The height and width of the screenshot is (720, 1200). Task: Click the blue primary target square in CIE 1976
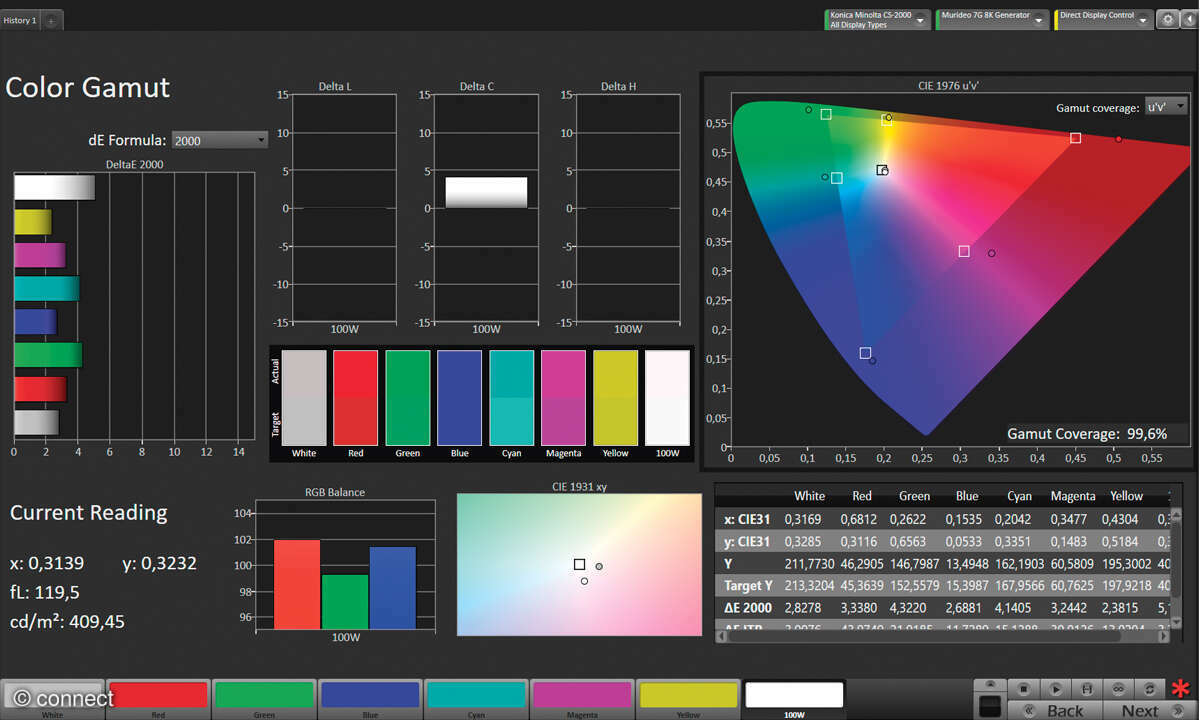[865, 353]
